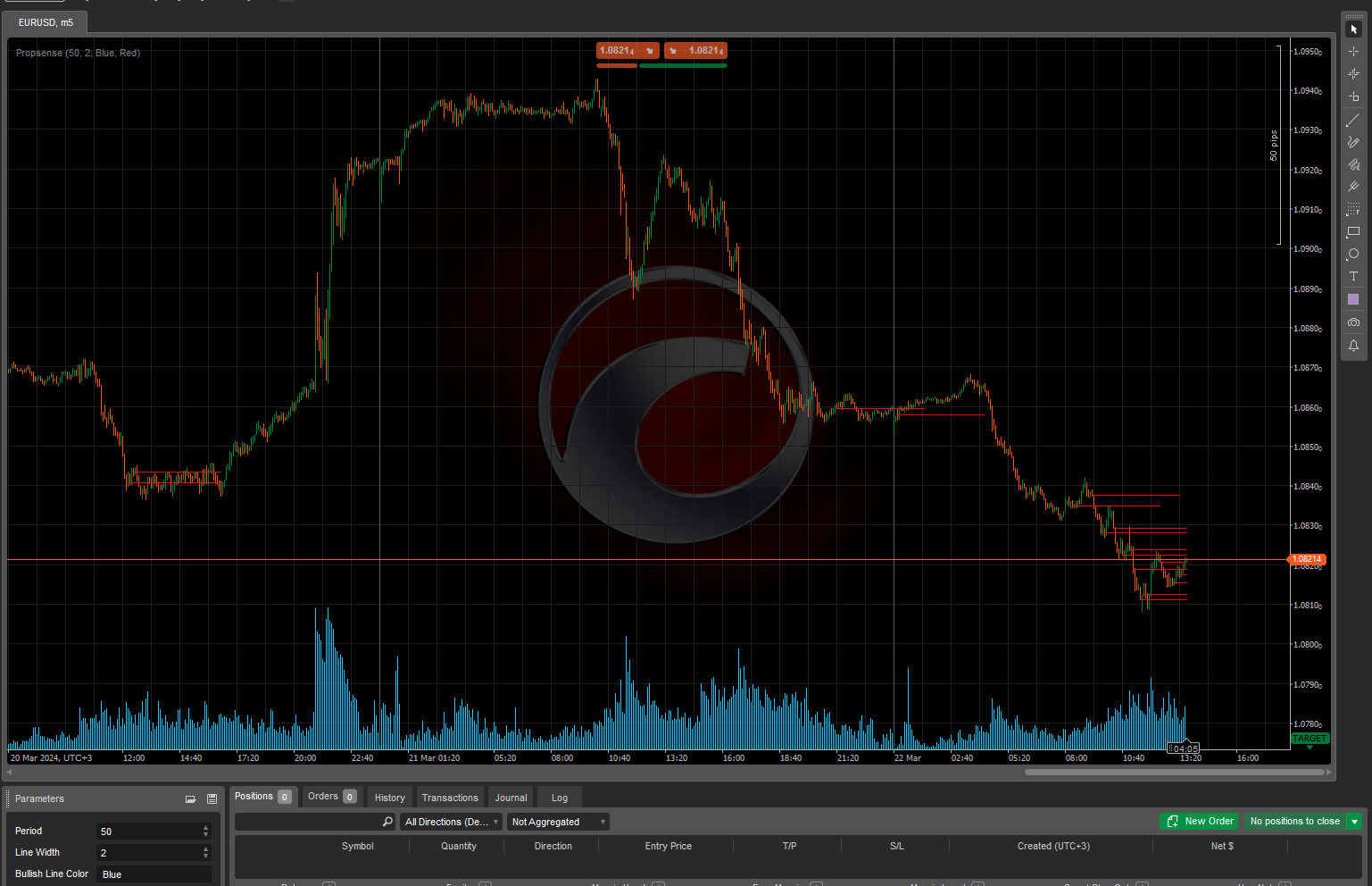
Task: Click the 04:05 countdown label
Action: click(1185, 748)
